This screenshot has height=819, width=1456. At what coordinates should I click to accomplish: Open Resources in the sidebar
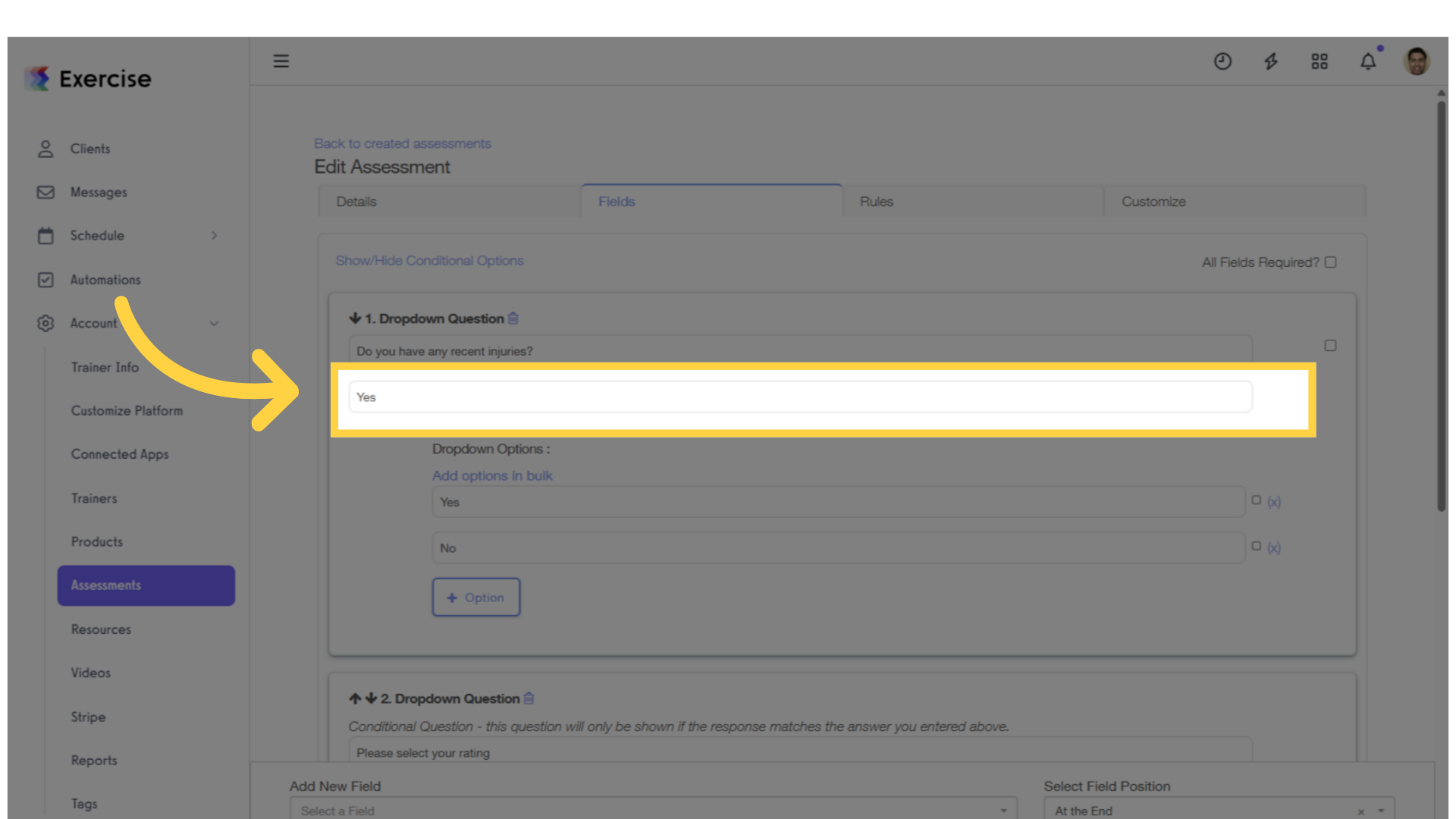coord(101,629)
